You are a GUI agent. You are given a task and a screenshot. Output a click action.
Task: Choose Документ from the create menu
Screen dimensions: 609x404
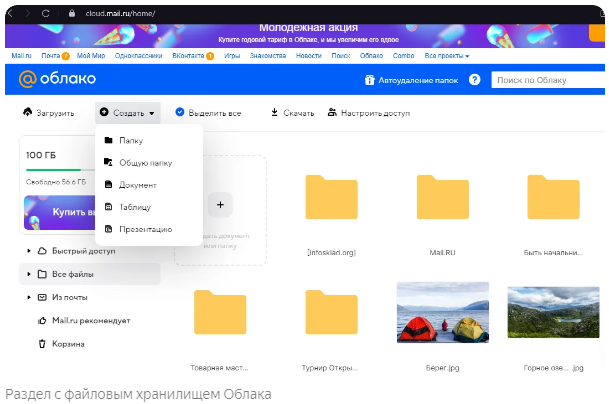coord(149,185)
